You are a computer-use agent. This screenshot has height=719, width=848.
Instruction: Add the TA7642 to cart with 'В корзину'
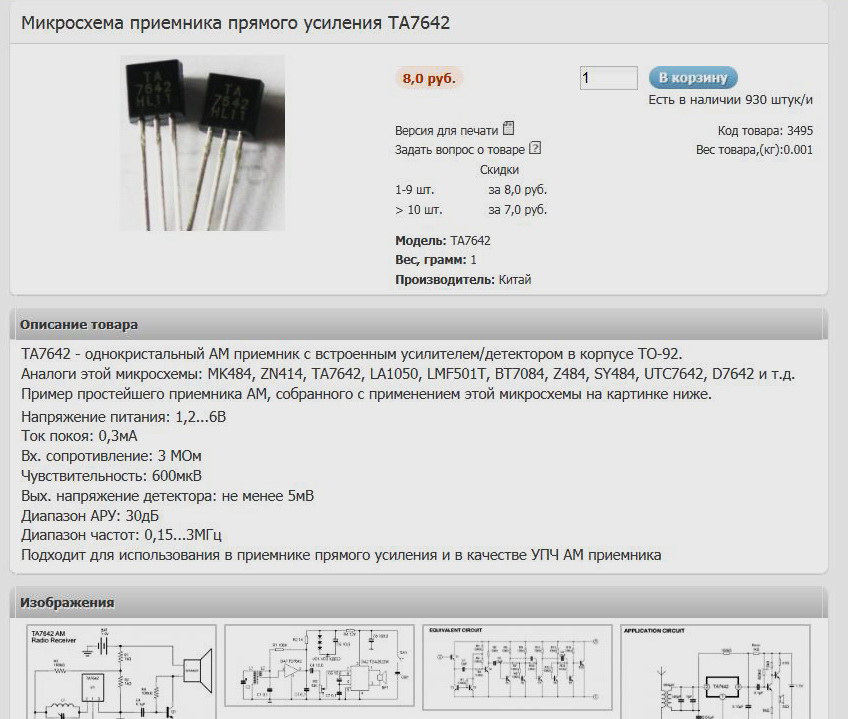(x=693, y=78)
